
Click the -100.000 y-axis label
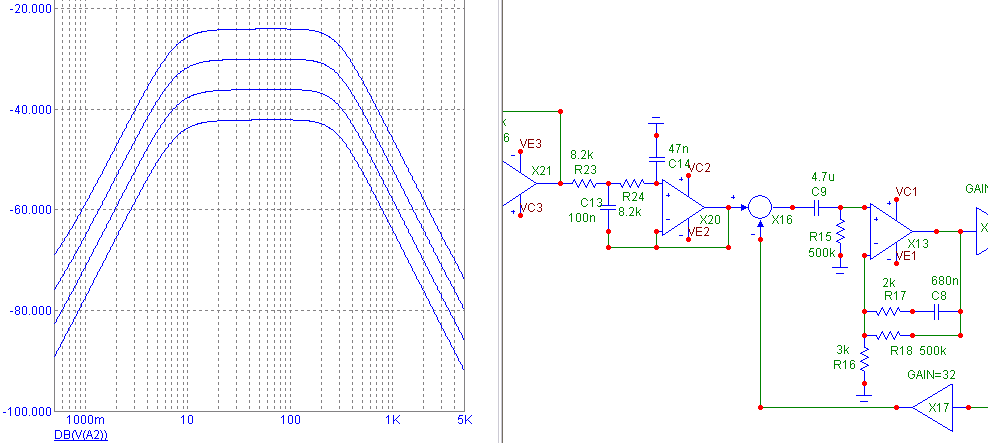25,411
